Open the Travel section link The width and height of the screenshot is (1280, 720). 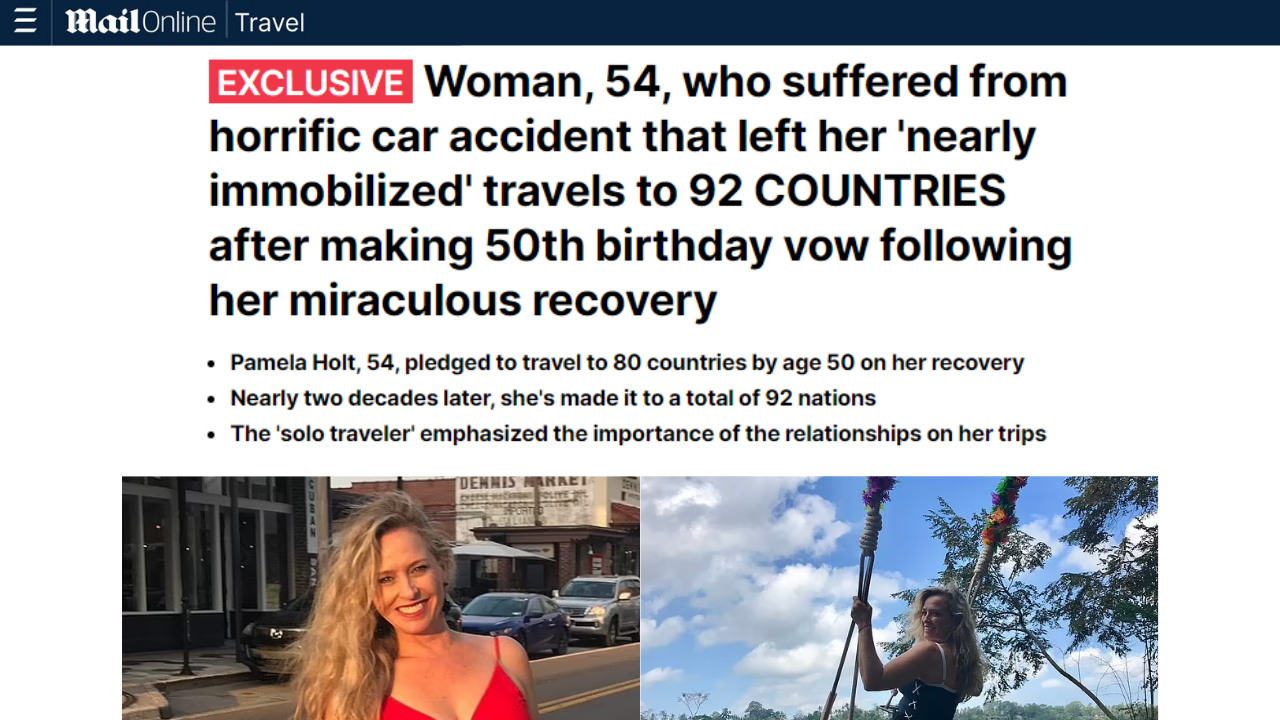coord(270,22)
